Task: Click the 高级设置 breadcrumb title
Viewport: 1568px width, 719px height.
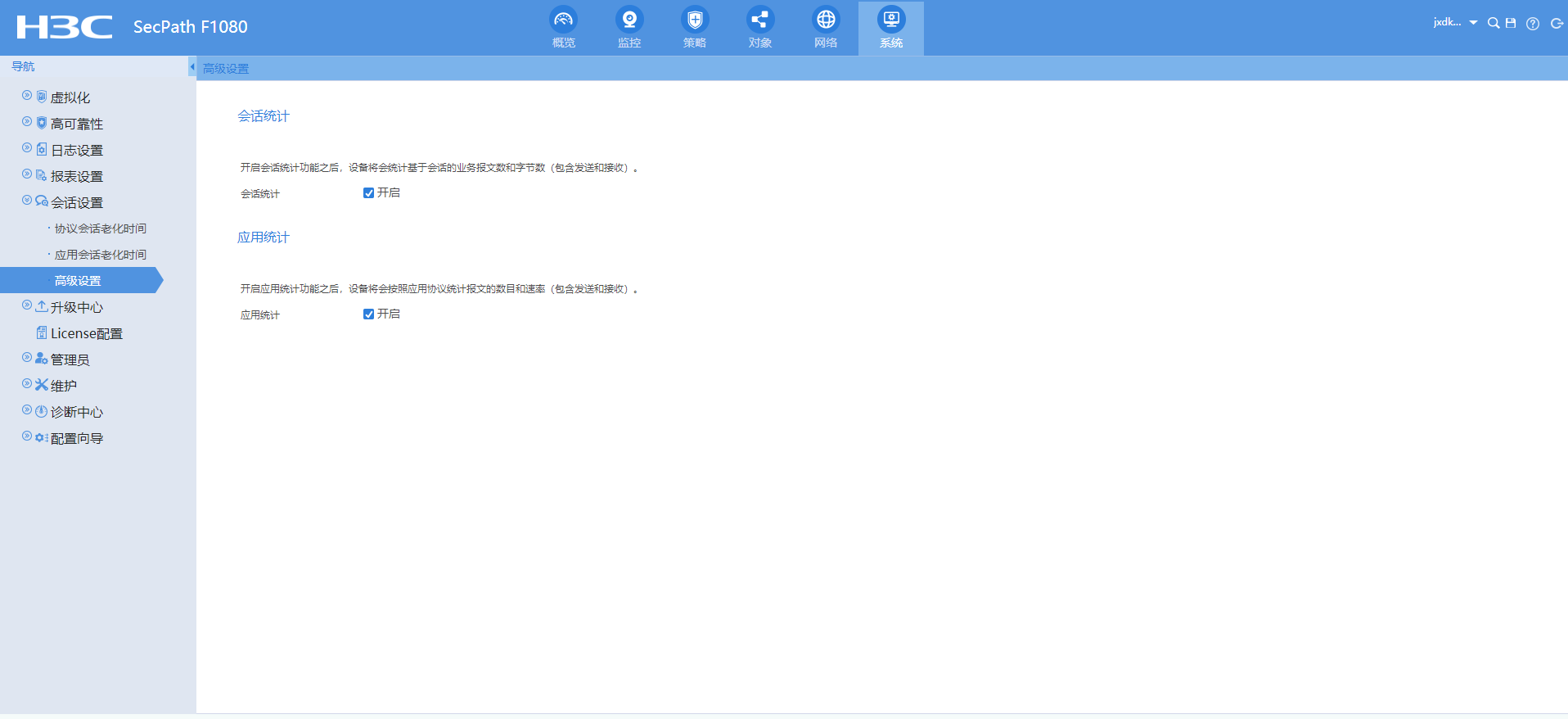Action: click(226, 69)
